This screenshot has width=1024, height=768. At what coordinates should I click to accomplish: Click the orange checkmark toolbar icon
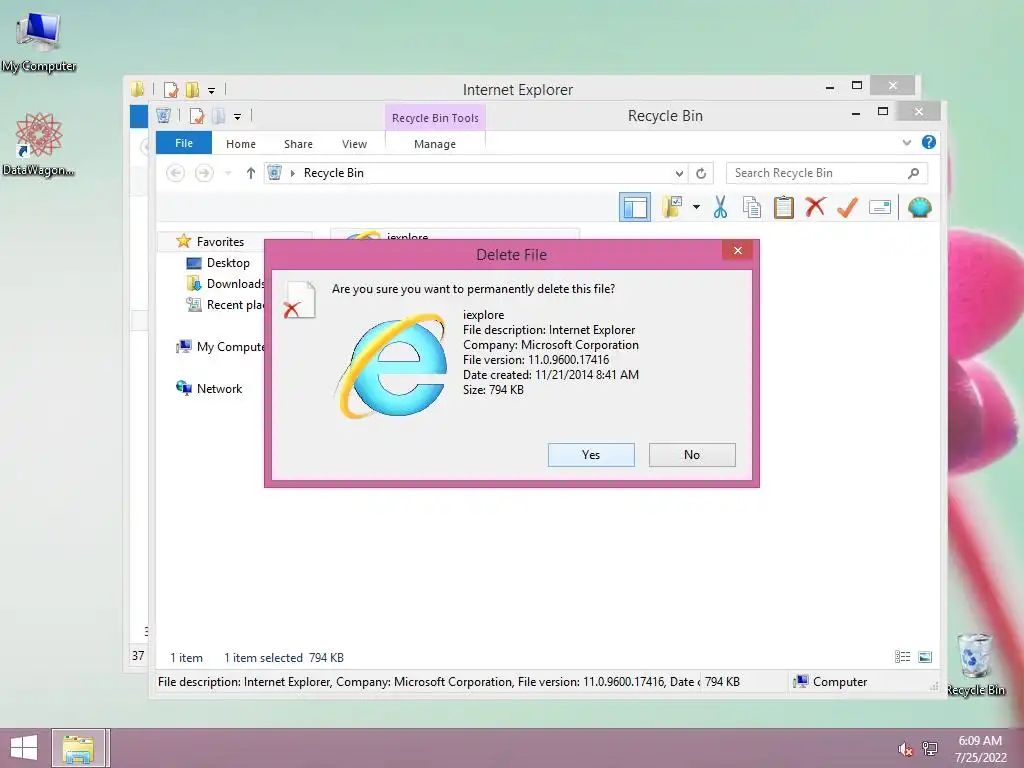coord(847,208)
